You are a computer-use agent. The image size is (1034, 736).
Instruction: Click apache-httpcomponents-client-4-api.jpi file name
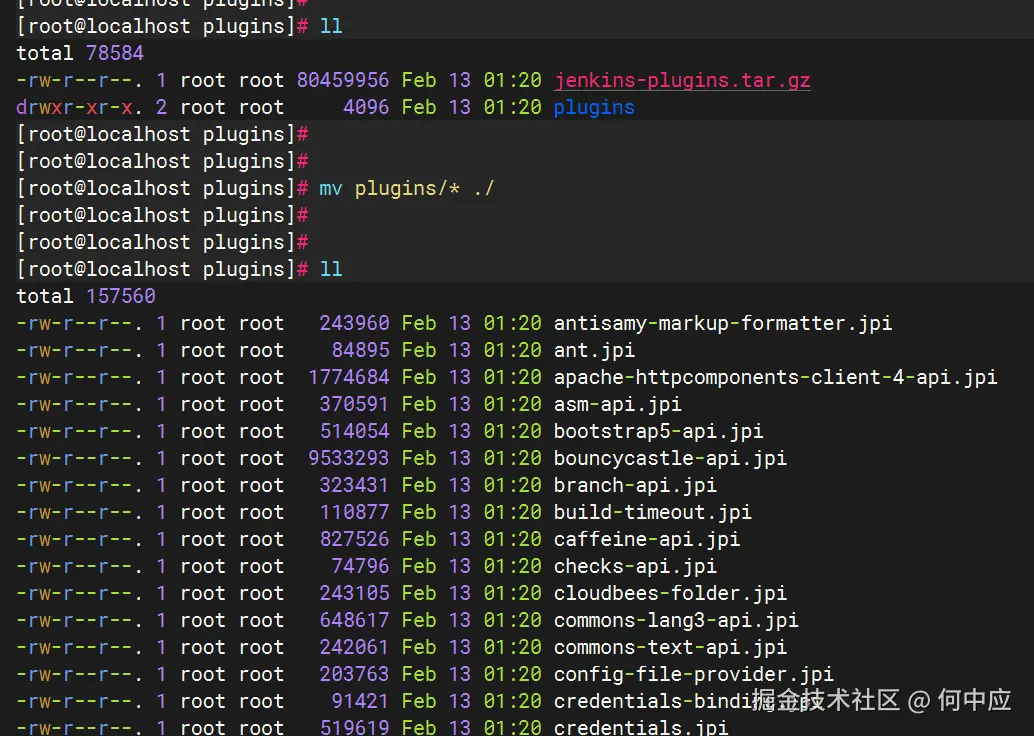[x=776, y=377]
